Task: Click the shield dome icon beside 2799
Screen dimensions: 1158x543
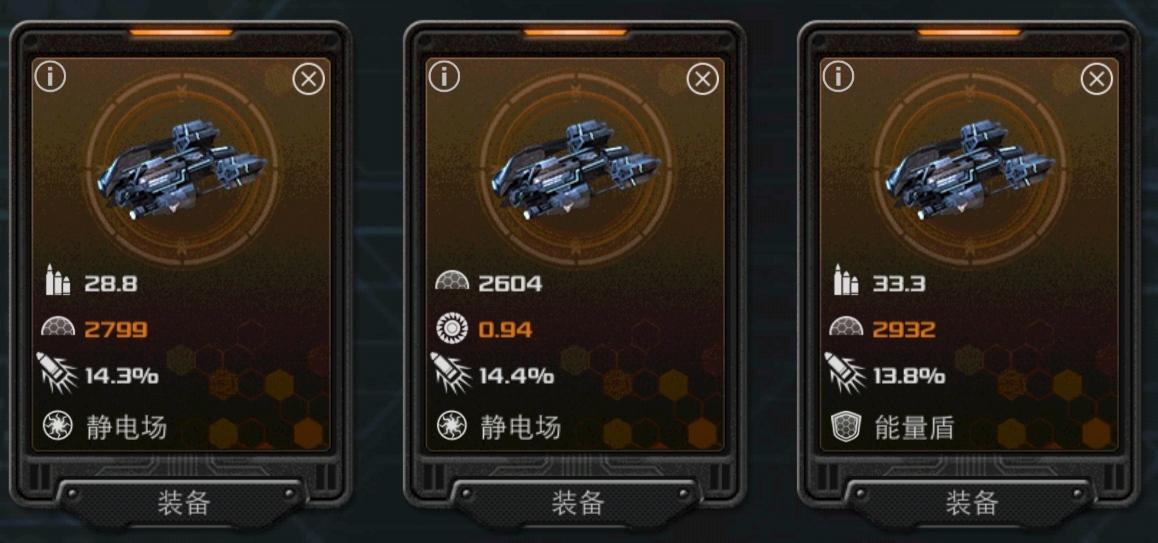Action: pyautogui.click(x=58, y=327)
